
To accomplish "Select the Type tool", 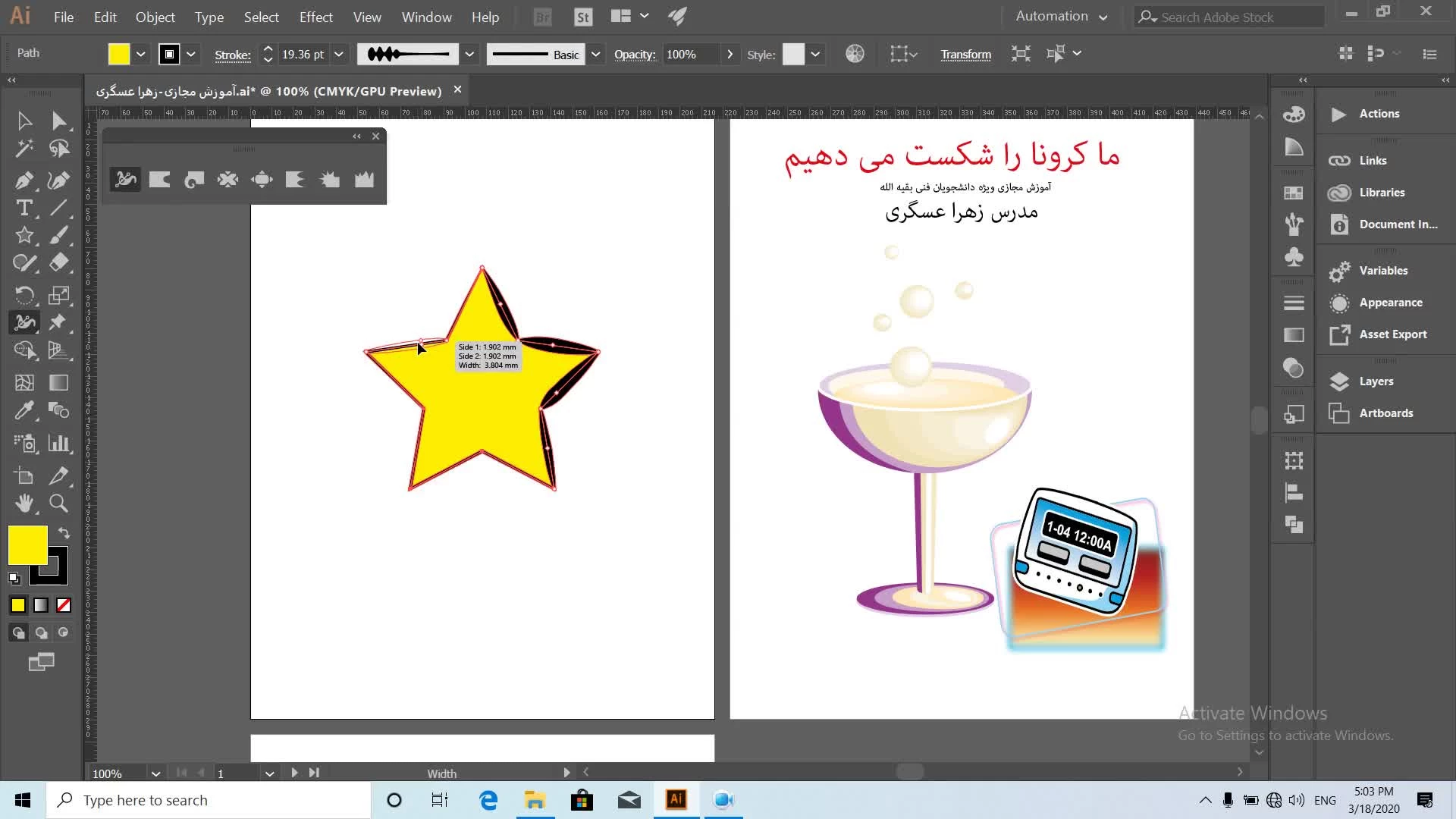I will coord(24,208).
